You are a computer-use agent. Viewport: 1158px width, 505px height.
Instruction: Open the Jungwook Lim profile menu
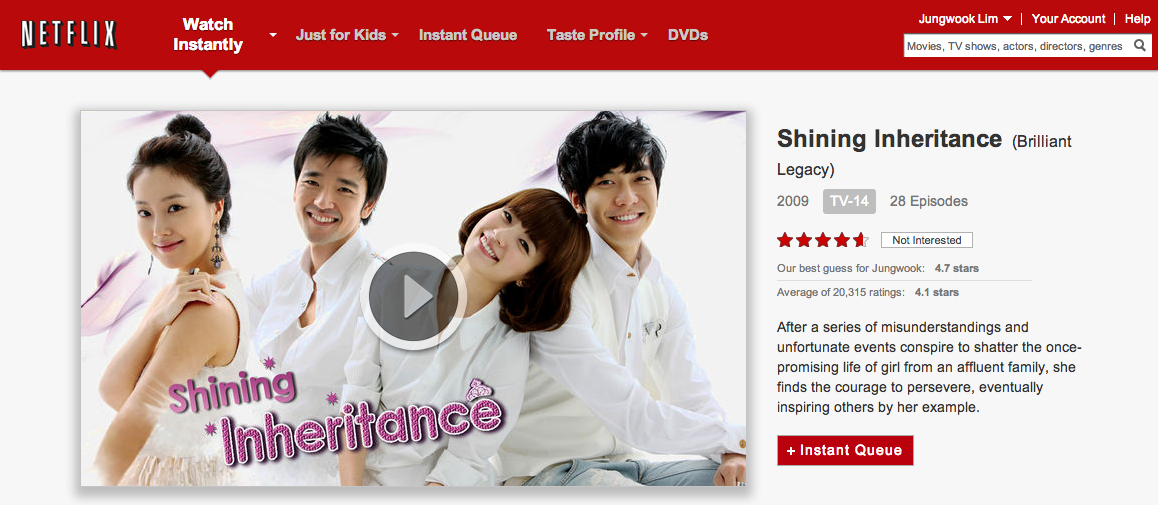tap(965, 19)
